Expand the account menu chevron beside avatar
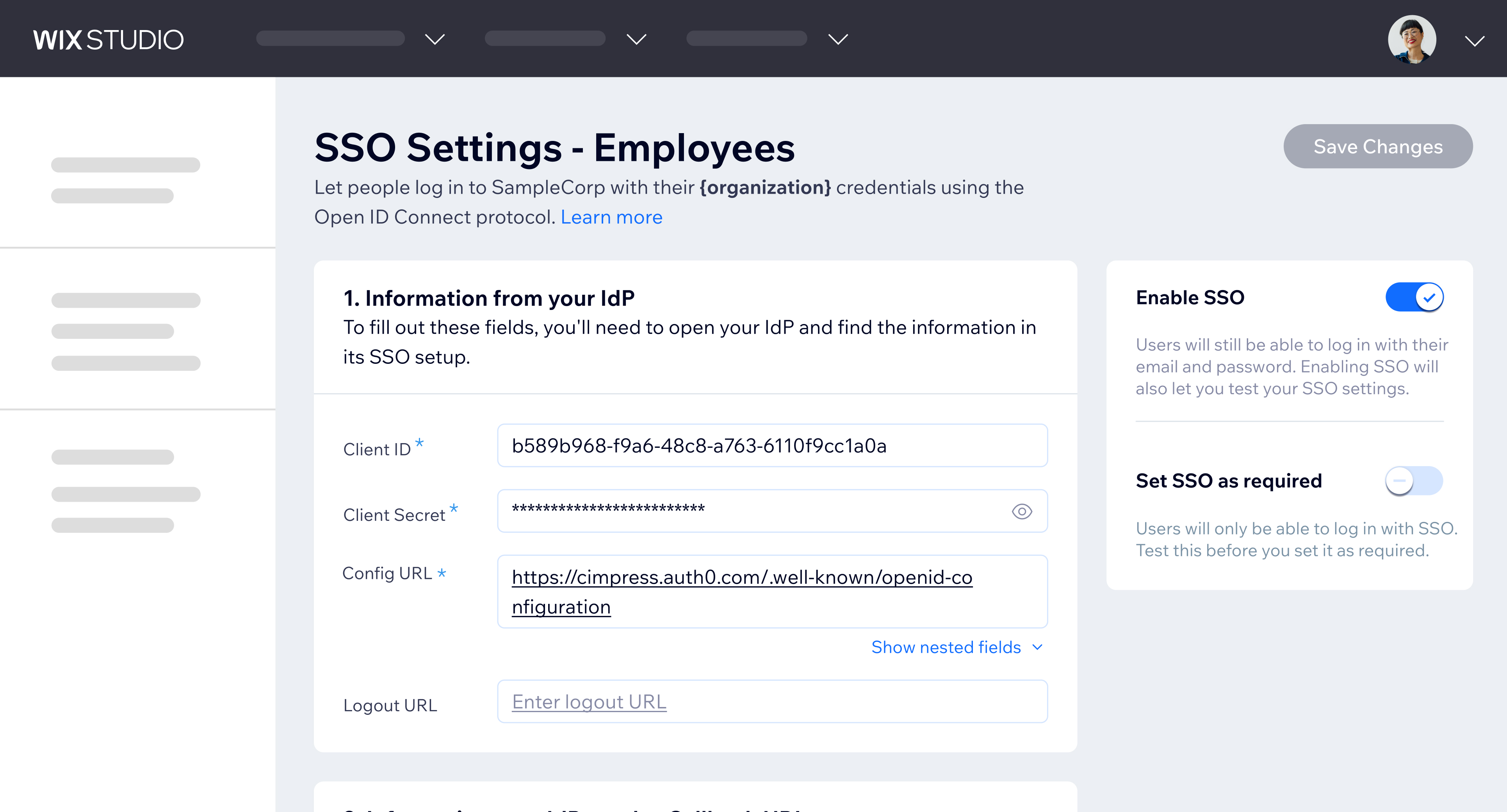The width and height of the screenshot is (1507, 812). pos(1474,40)
